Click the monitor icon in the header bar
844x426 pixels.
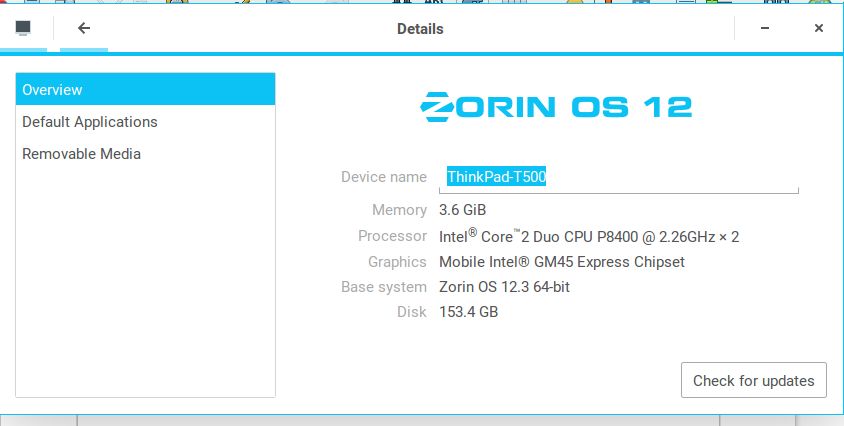(x=23, y=28)
